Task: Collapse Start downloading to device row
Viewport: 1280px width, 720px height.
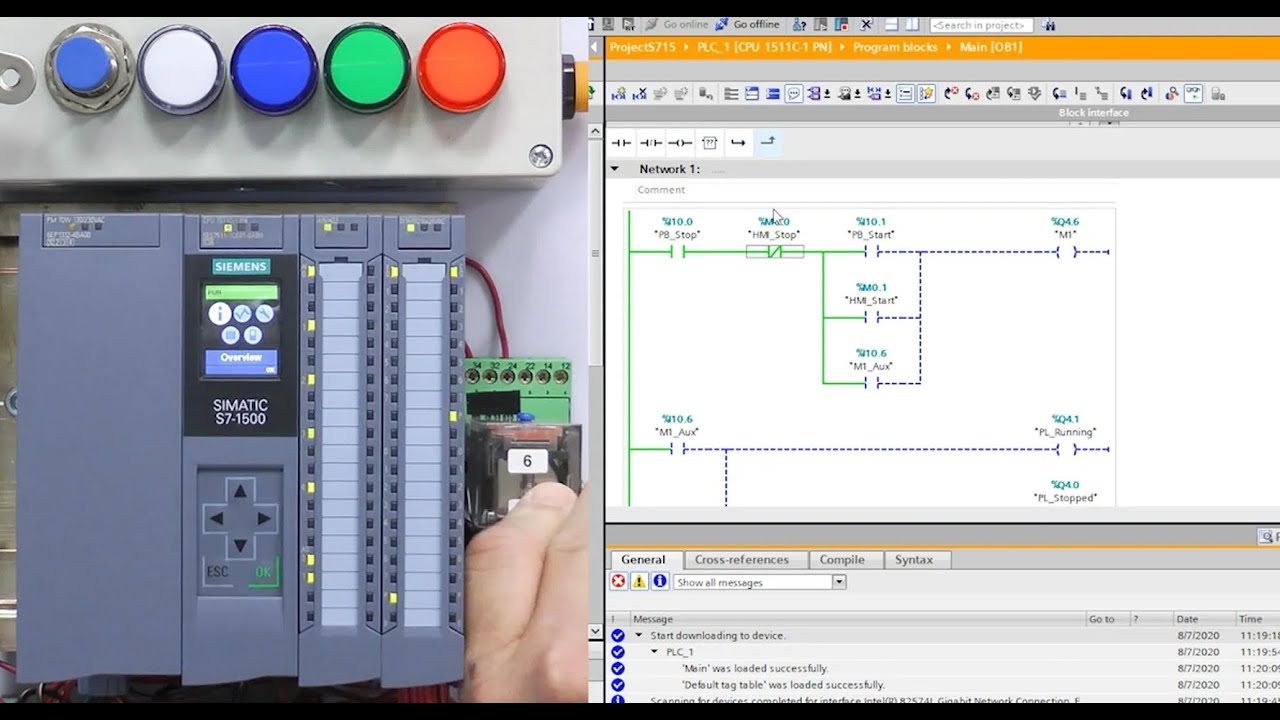Action: coord(638,635)
